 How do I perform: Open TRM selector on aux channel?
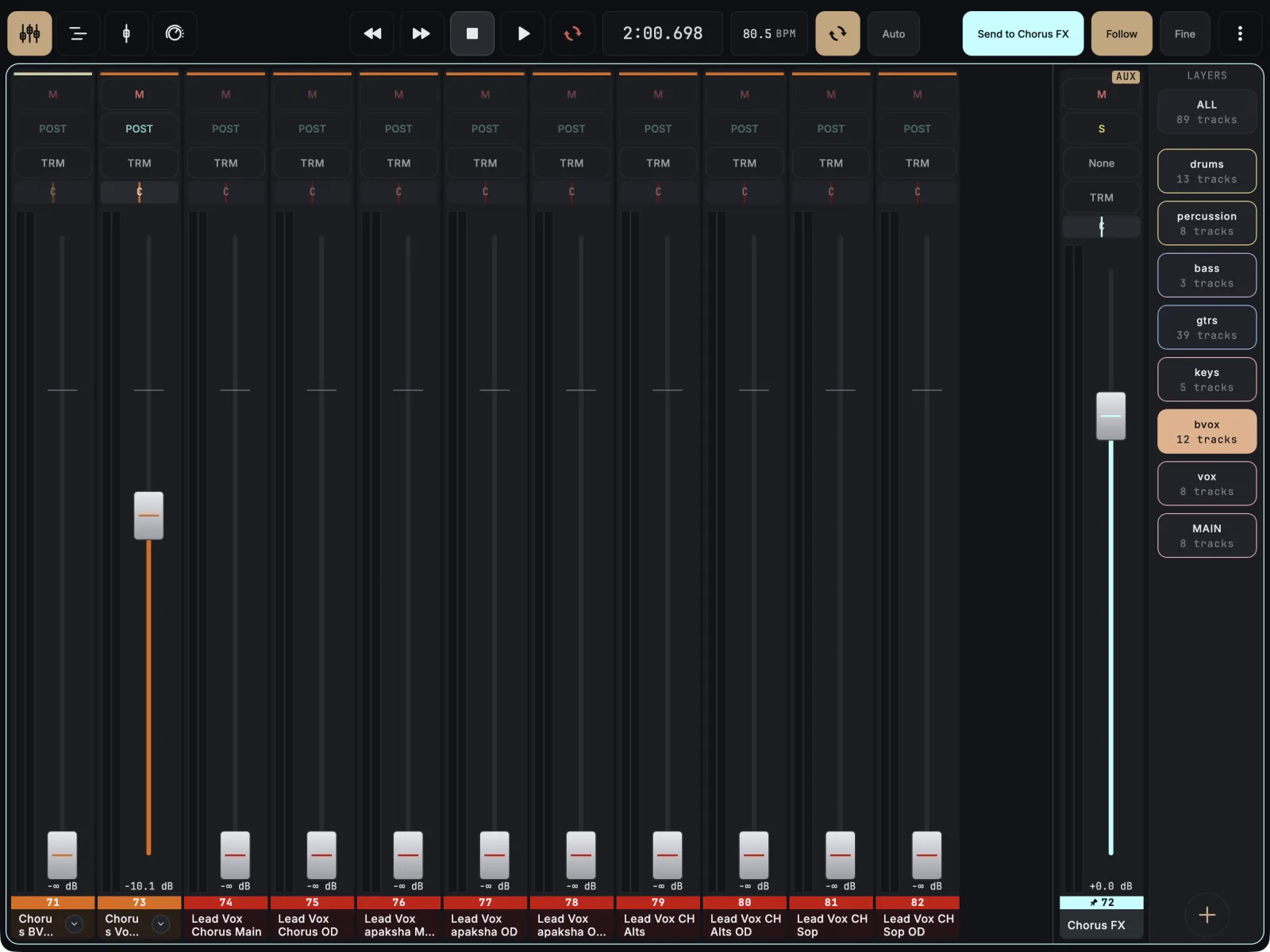pos(1102,197)
